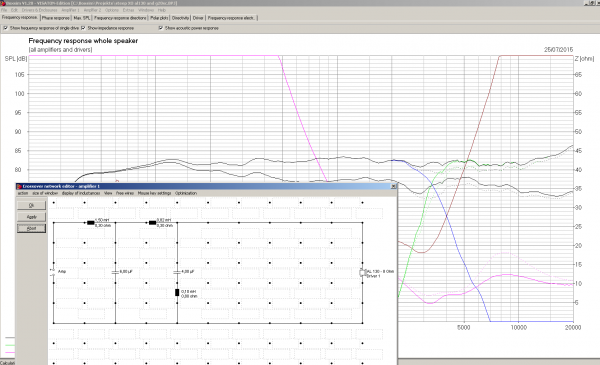Open the Drivers & Enclosures menu
Viewport: 600px width, 365px height.
[39, 10]
